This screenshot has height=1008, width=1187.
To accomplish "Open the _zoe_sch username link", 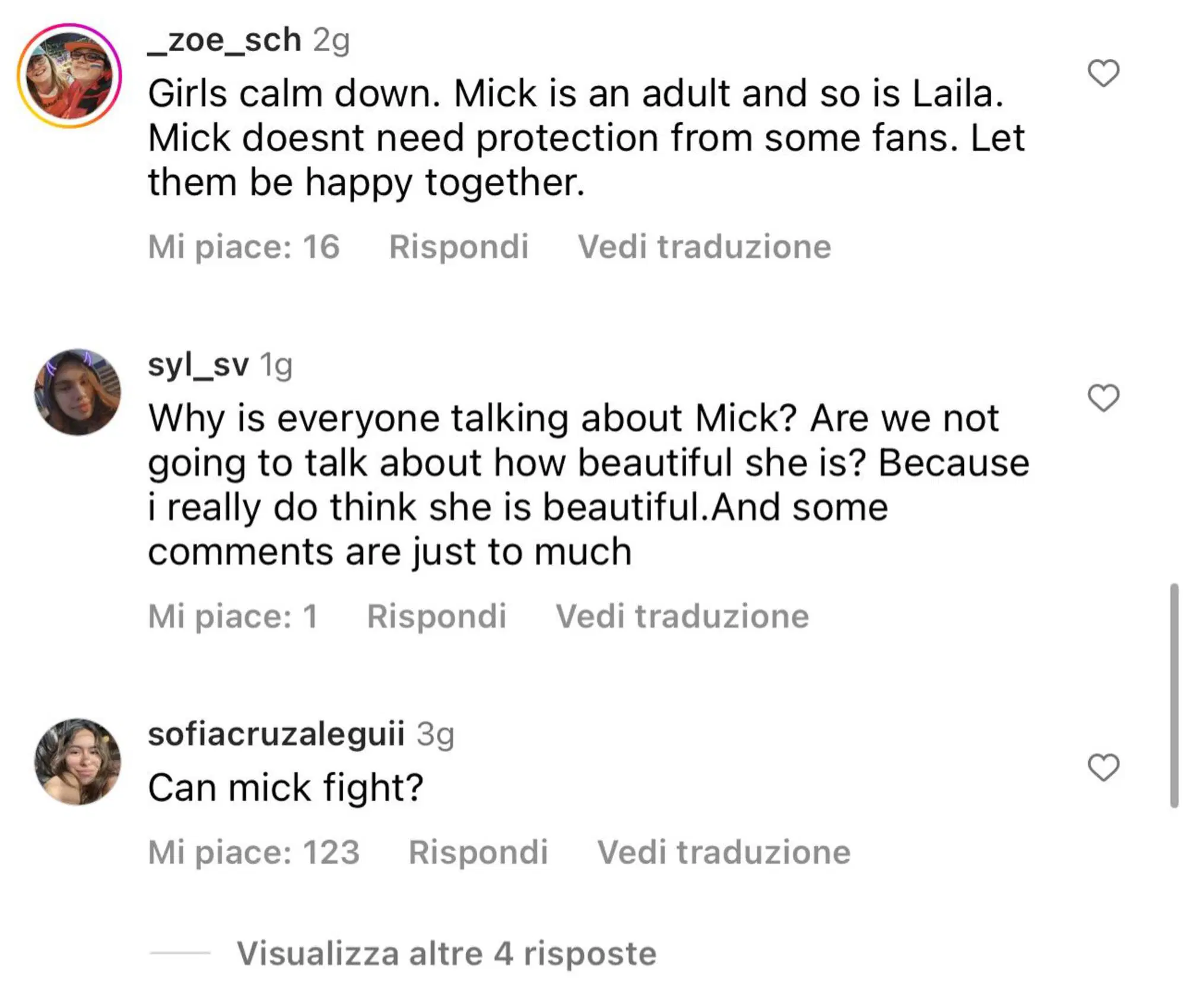I will tap(224, 40).
